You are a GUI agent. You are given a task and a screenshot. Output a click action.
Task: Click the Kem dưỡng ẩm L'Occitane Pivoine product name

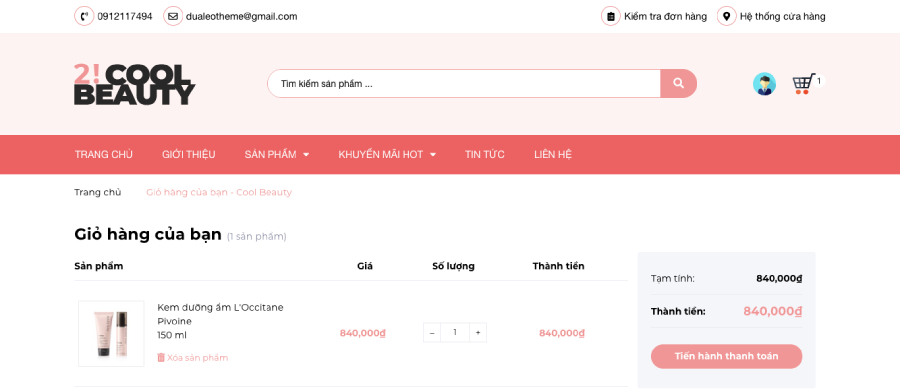220,314
